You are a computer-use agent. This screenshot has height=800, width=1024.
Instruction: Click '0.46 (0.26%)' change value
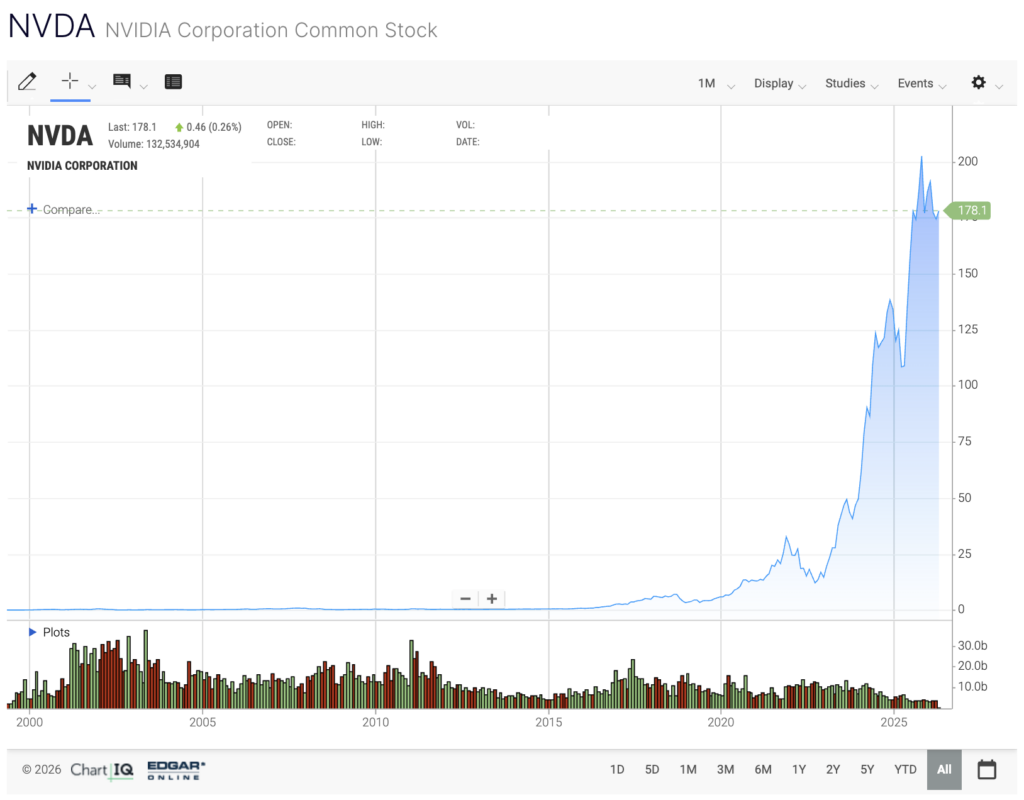tap(214, 127)
